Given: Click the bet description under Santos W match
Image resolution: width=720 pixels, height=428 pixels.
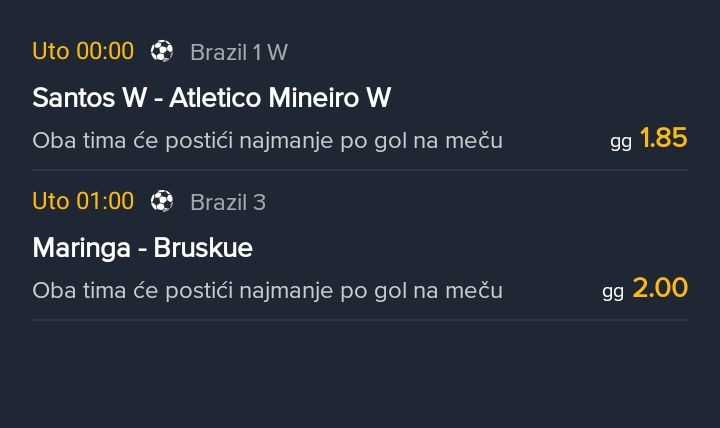Looking at the screenshot, I should [267, 141].
